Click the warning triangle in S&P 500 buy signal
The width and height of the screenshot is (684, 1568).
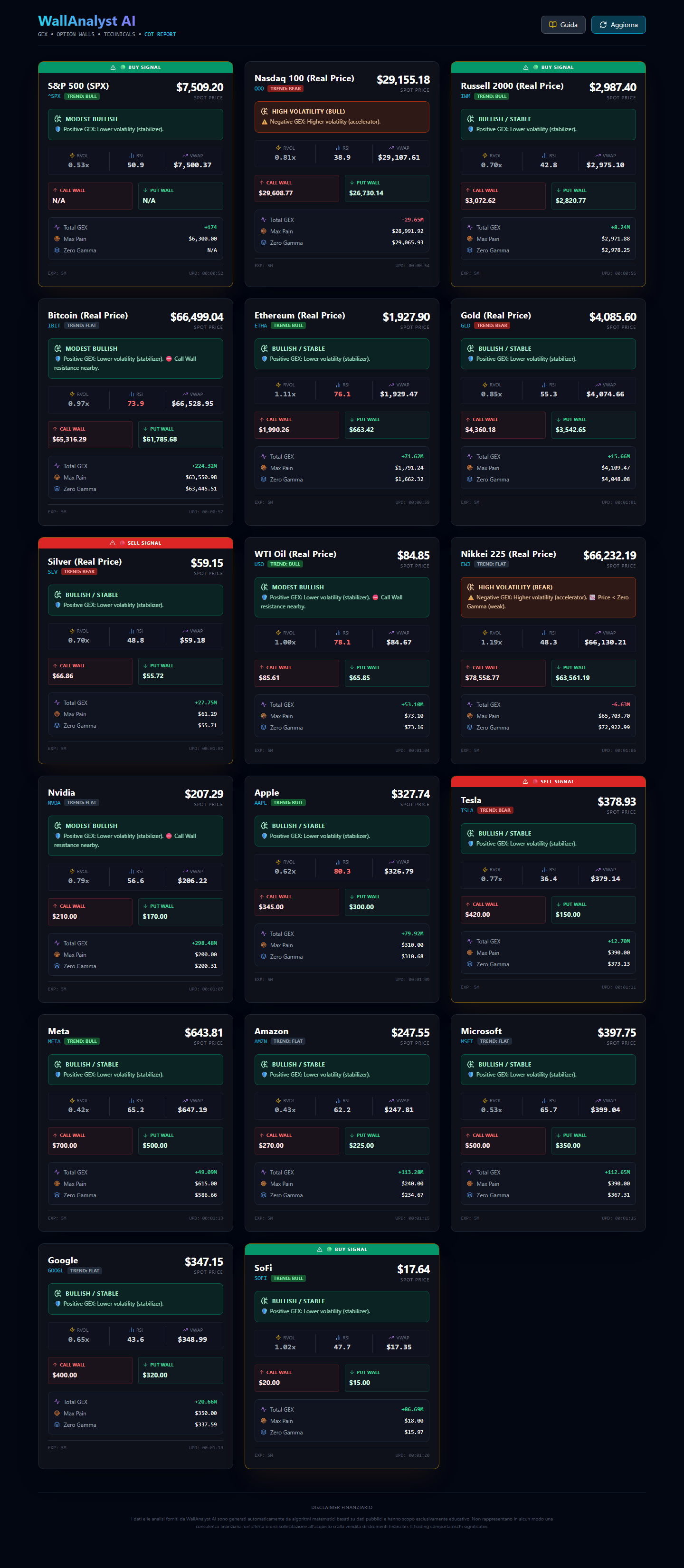pyautogui.click(x=113, y=67)
